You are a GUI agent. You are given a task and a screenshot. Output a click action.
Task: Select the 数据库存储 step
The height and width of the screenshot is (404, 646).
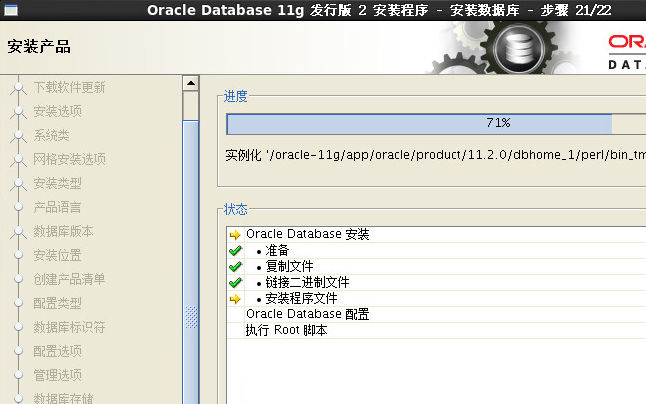click(63, 398)
